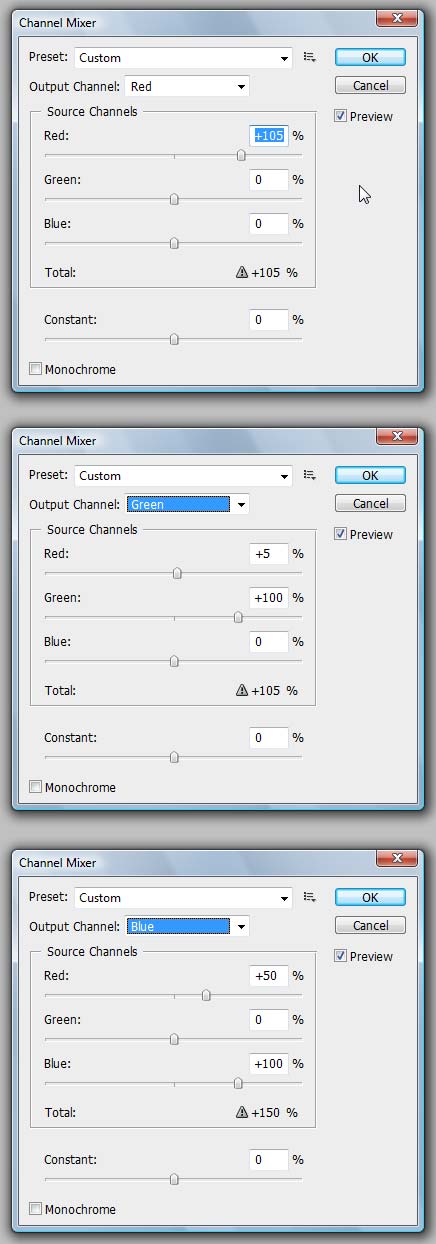Click Red value field showing +105

point(268,135)
